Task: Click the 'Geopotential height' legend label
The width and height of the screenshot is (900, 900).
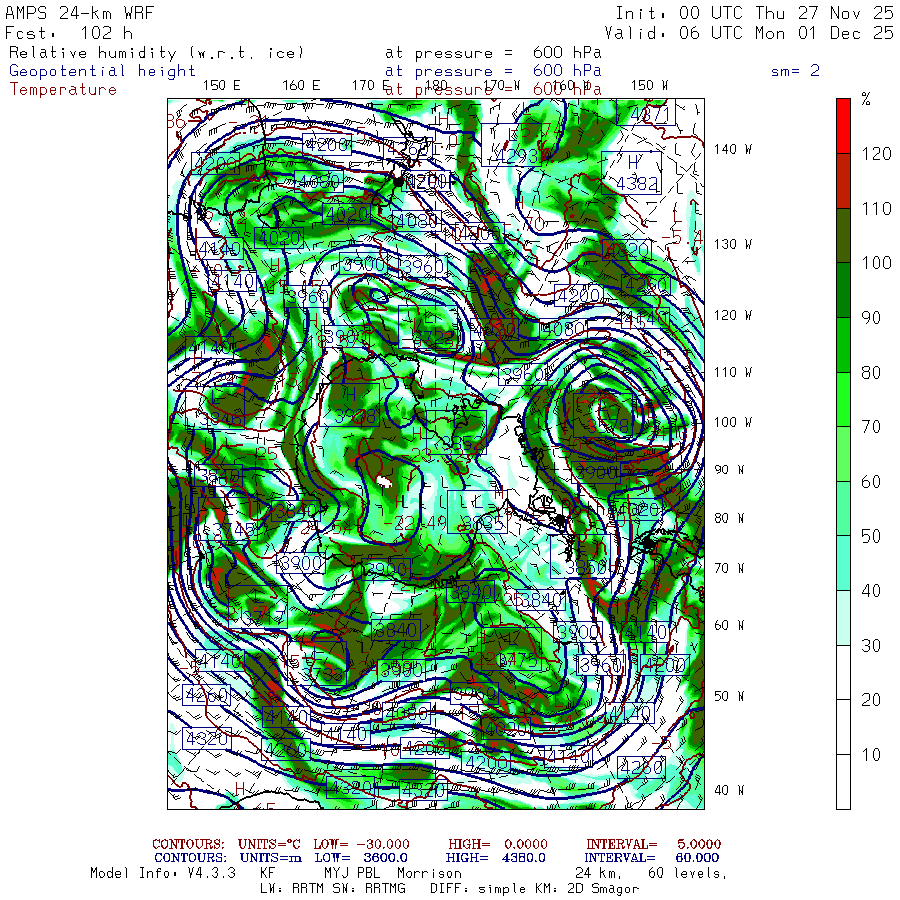Action: click(103, 71)
